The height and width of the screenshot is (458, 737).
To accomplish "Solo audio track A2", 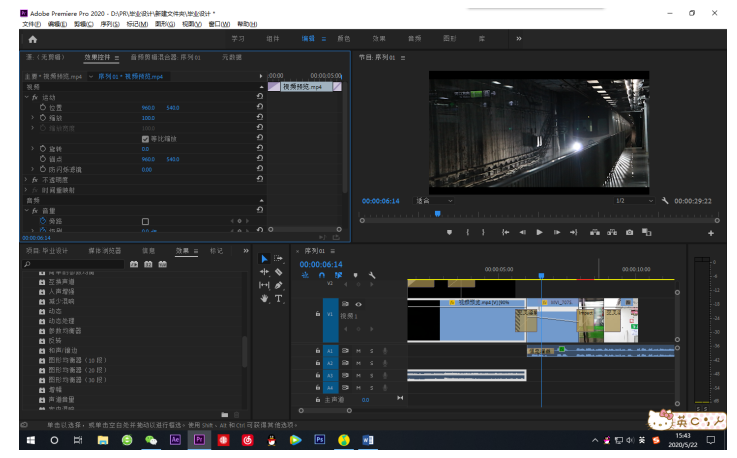I will [x=371, y=363].
